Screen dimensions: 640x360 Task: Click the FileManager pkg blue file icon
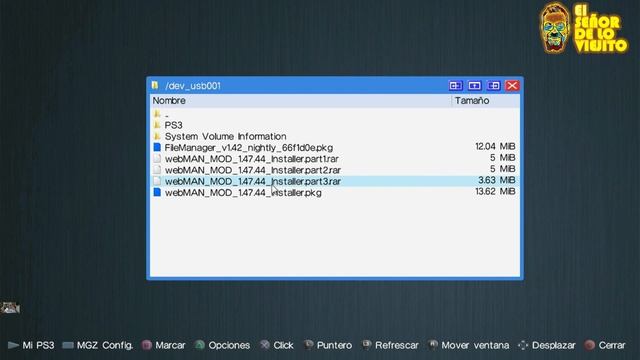point(157,147)
